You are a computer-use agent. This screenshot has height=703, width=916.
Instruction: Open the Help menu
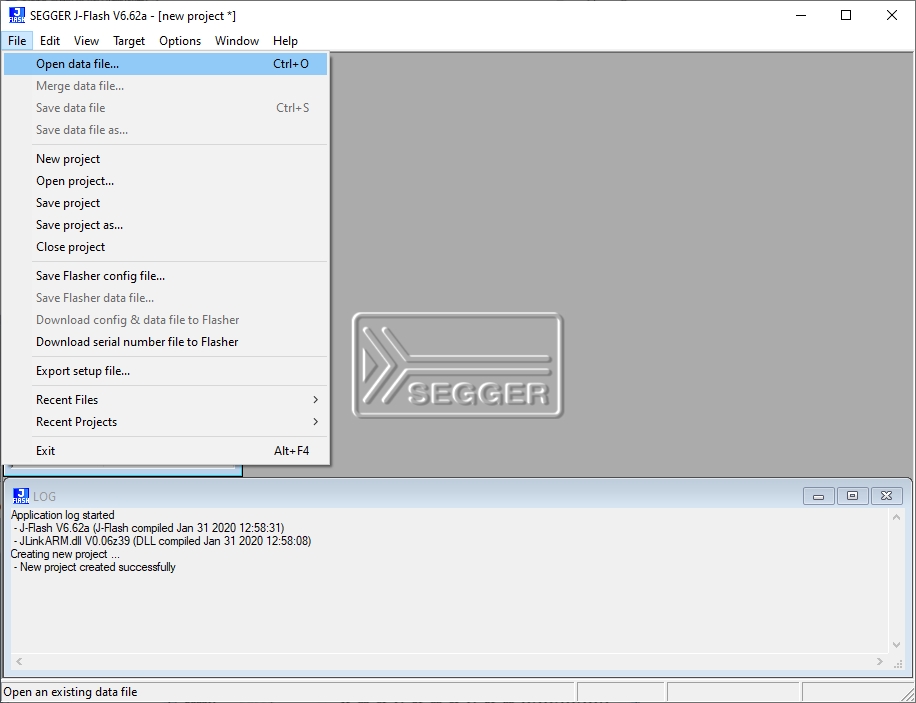pos(285,41)
